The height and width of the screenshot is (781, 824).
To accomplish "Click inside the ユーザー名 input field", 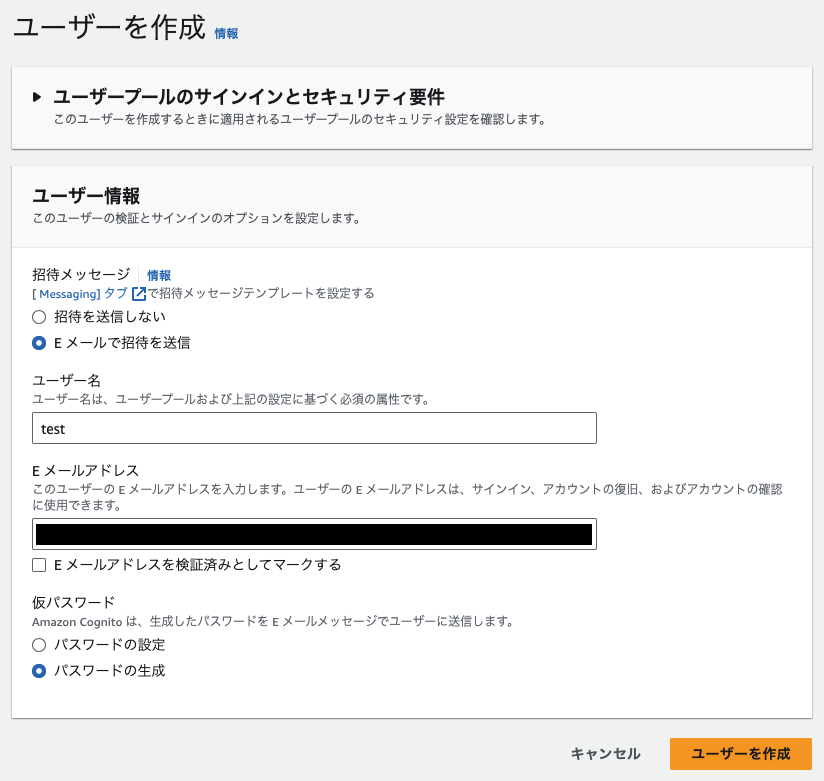I will 314,428.
